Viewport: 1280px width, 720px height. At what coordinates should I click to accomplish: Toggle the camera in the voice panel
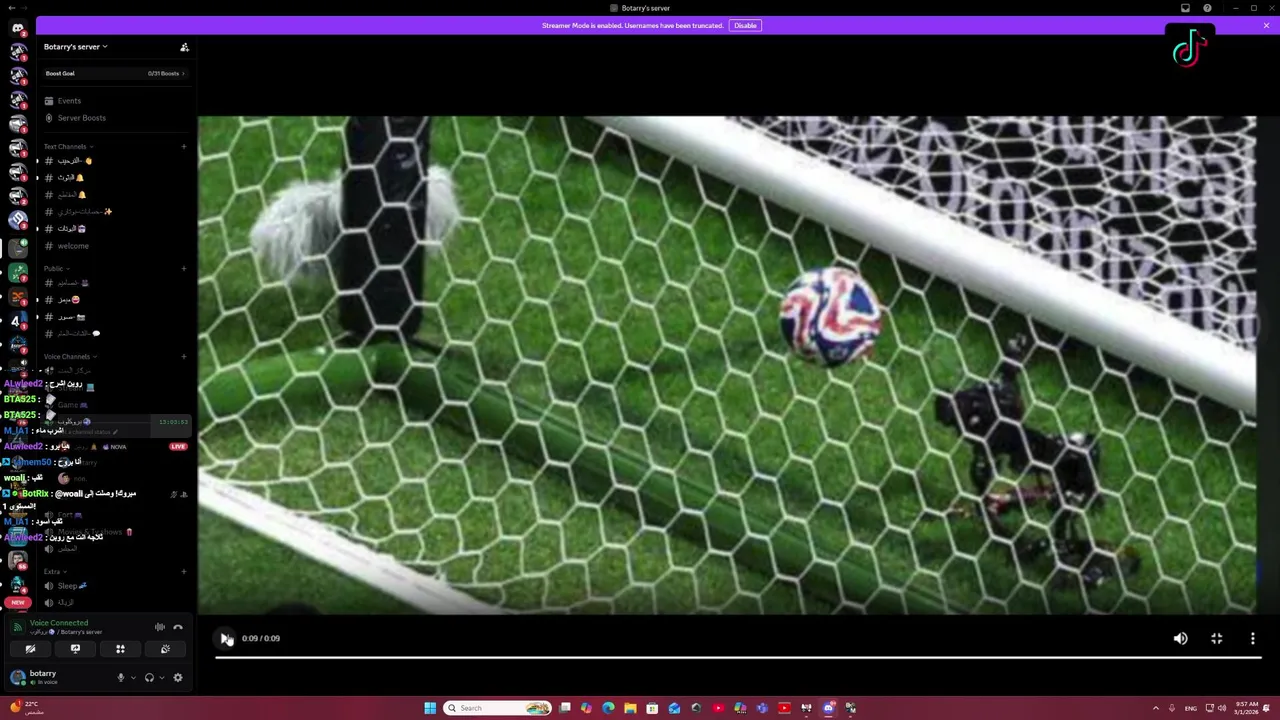(30, 649)
